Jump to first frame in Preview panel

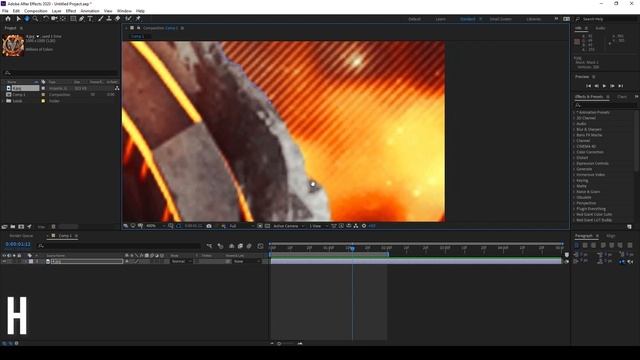pos(588,86)
